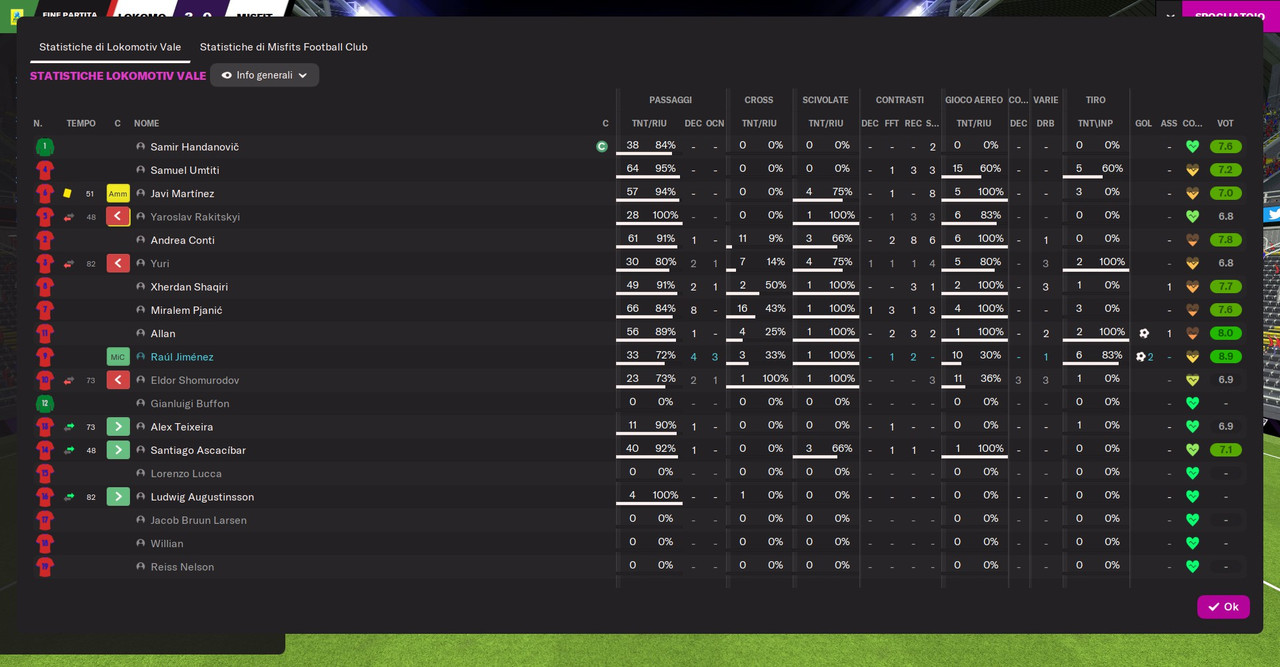1280x667 pixels.
Task: Click the yellow card icon for Javi Martínez
Action: tap(67, 193)
